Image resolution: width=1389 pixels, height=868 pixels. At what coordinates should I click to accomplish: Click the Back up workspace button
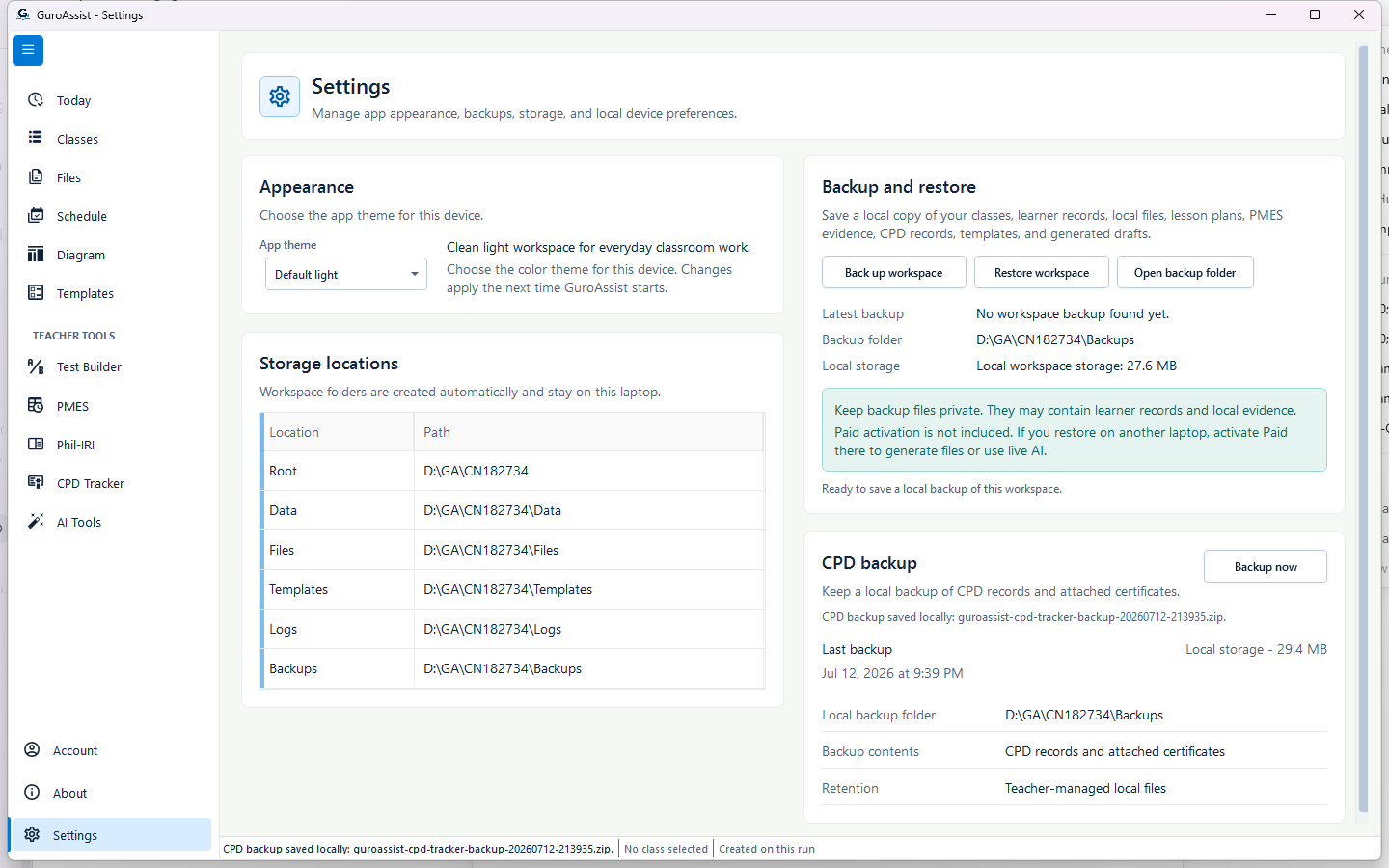894,272
